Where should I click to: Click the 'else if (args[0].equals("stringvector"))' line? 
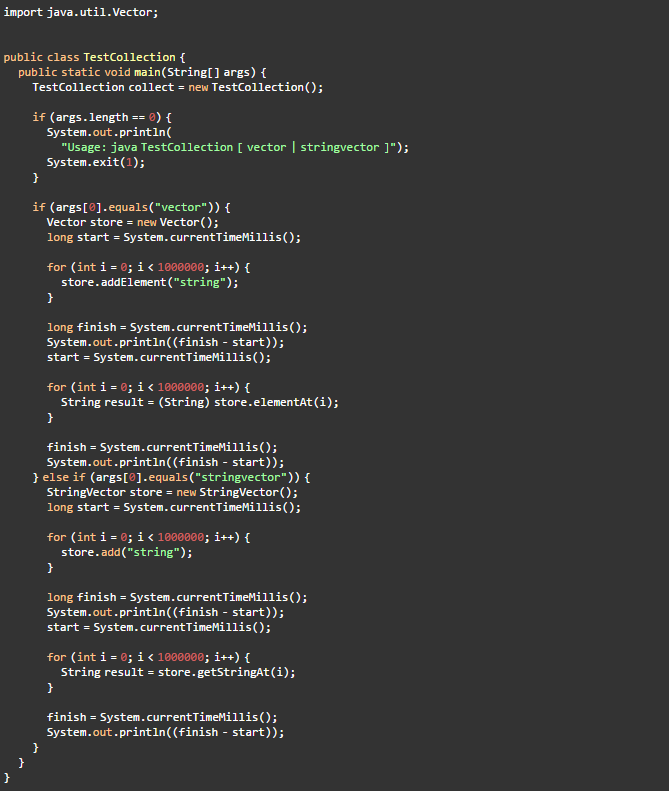click(171, 477)
